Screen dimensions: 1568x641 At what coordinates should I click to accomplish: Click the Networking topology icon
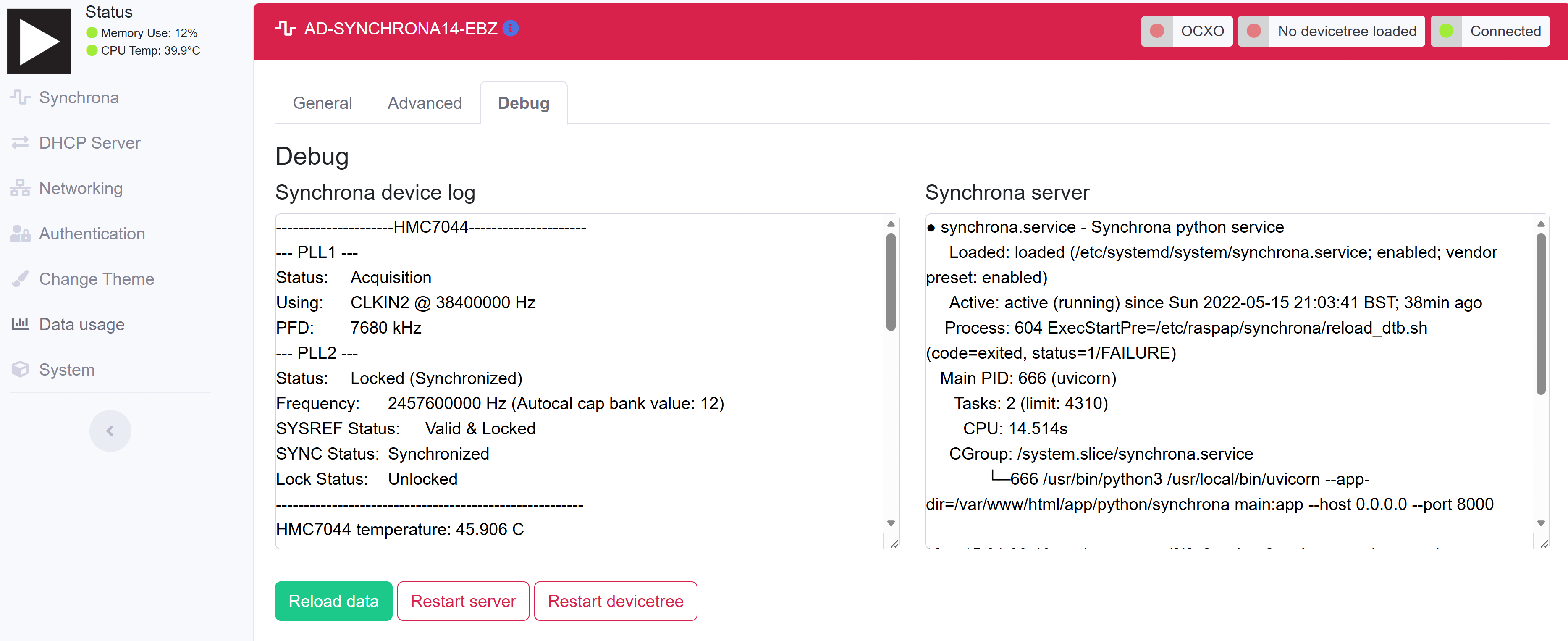20,188
